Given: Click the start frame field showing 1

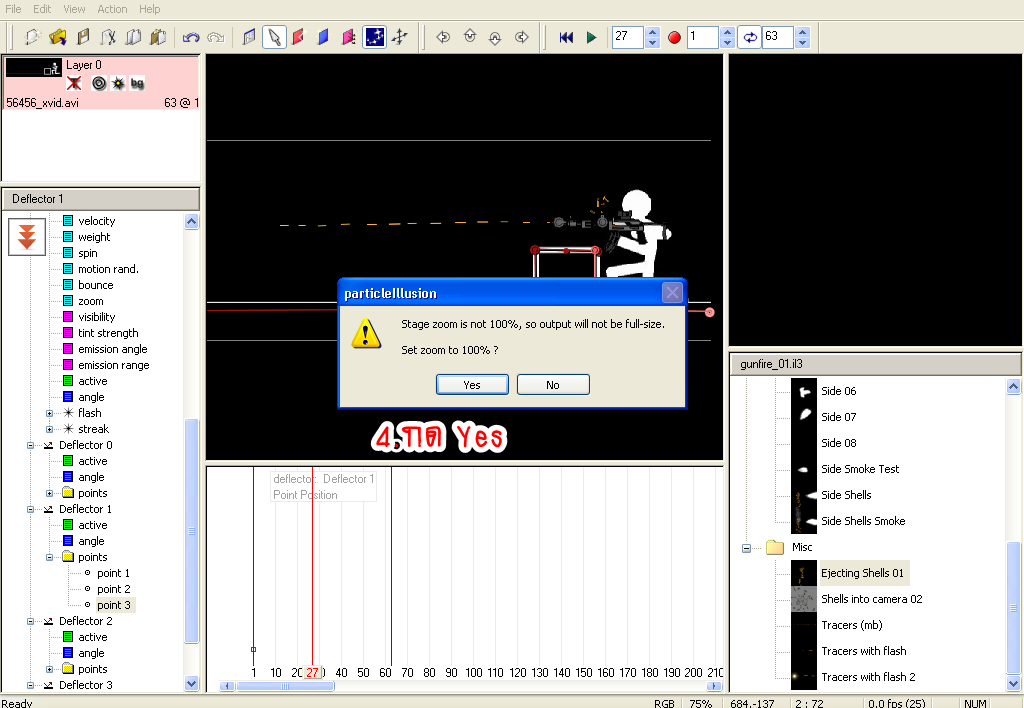Looking at the screenshot, I should (703, 37).
